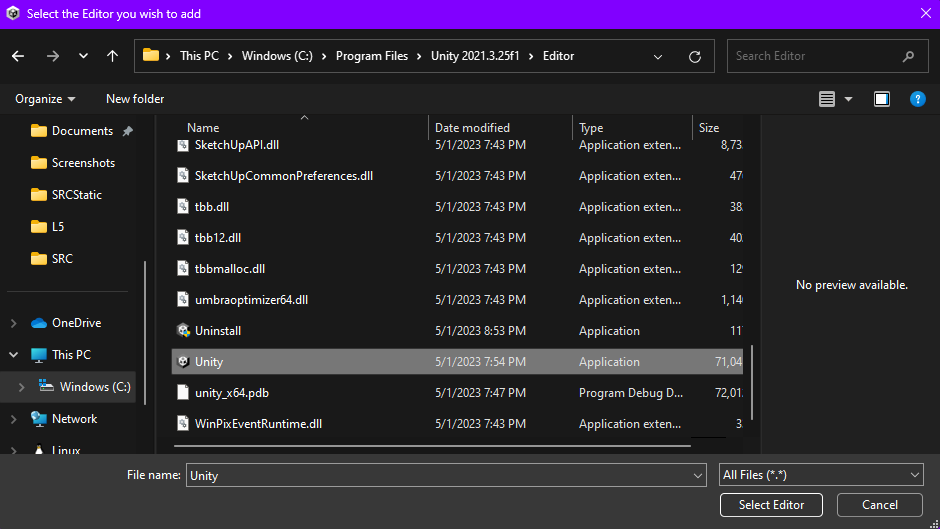Screen dimensions: 940x529
Task: Click the file list vertical scrollbar
Action: (x=752, y=383)
